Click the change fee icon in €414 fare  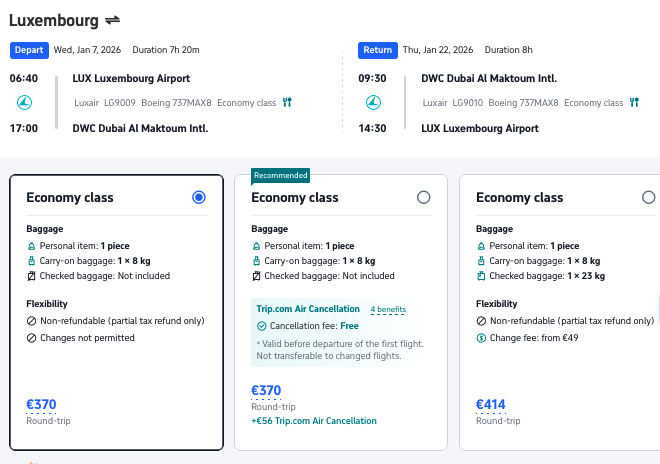(x=481, y=338)
